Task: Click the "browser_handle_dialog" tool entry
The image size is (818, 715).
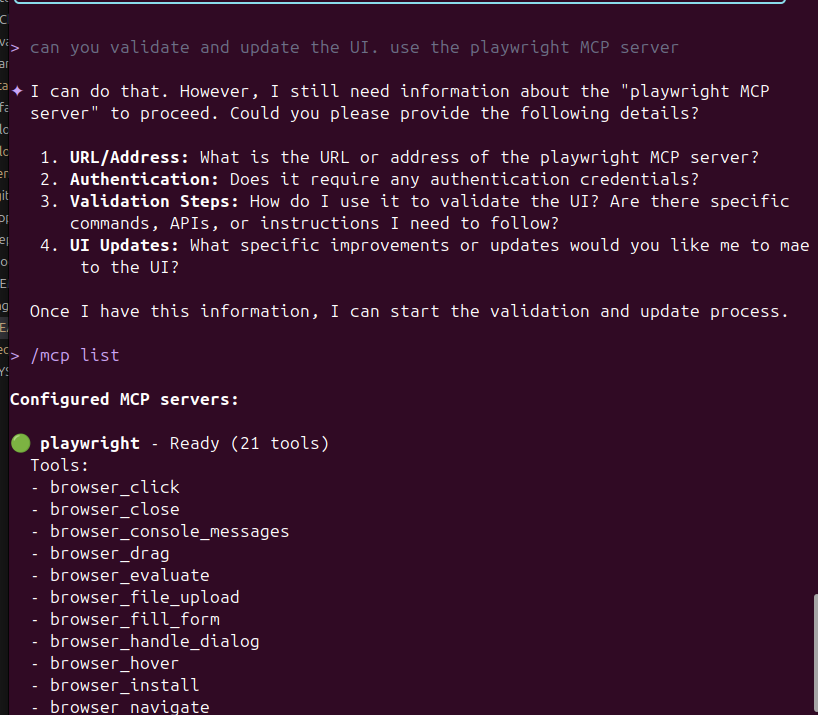Action: [155, 641]
